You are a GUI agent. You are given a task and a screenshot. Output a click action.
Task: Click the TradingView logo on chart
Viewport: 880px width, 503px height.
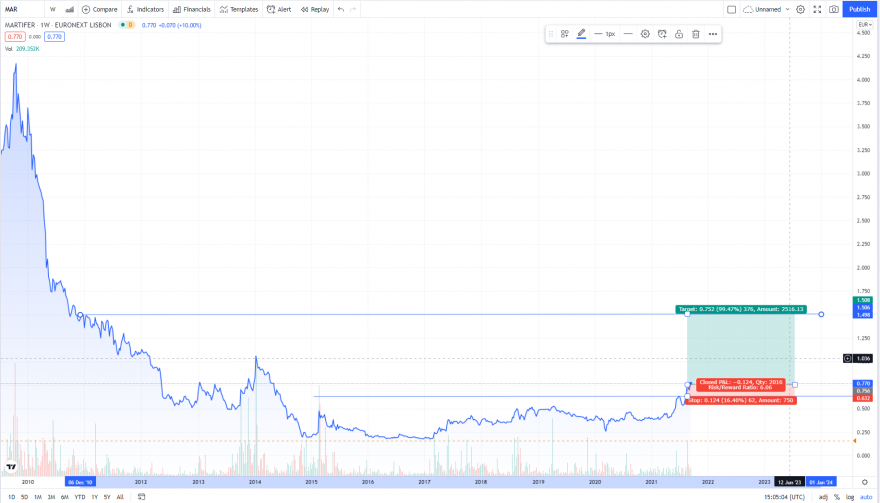click(x=11, y=467)
